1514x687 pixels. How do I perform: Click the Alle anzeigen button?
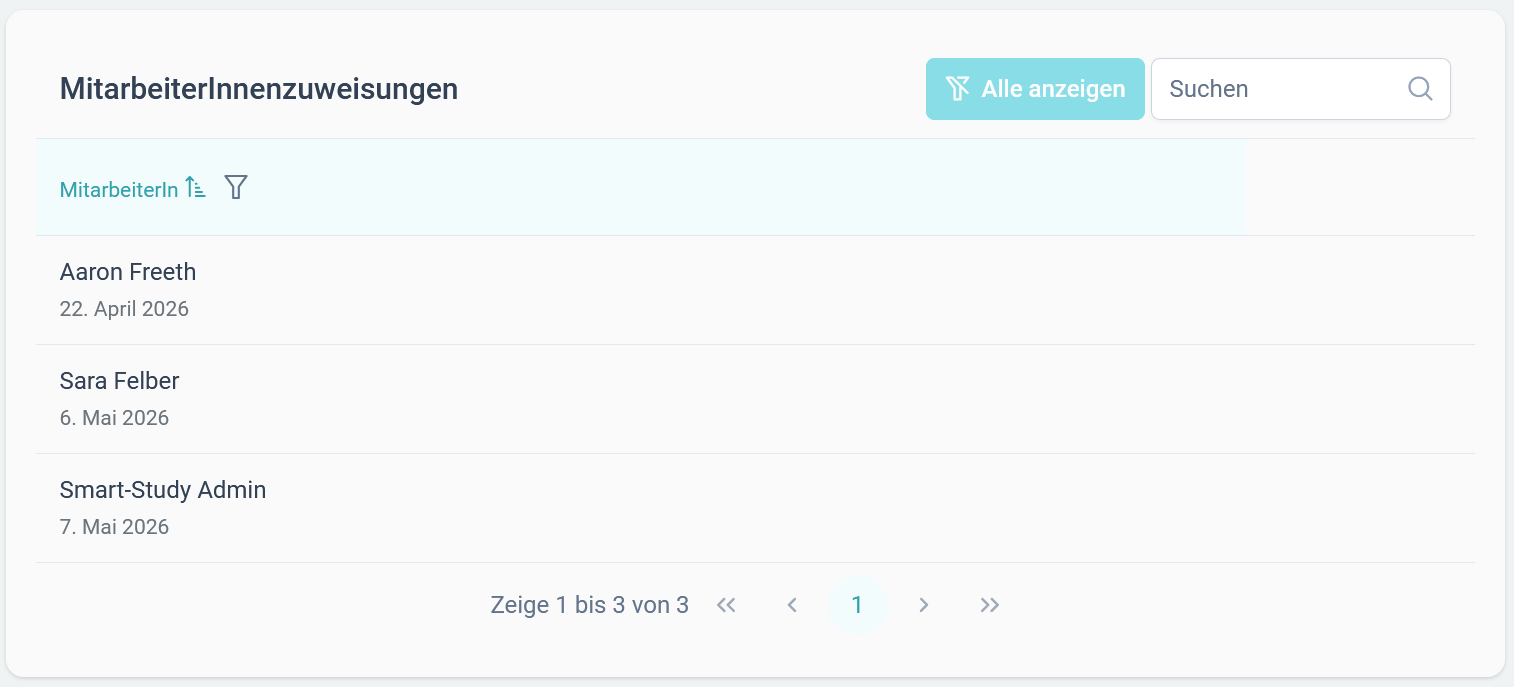[x=1035, y=89]
